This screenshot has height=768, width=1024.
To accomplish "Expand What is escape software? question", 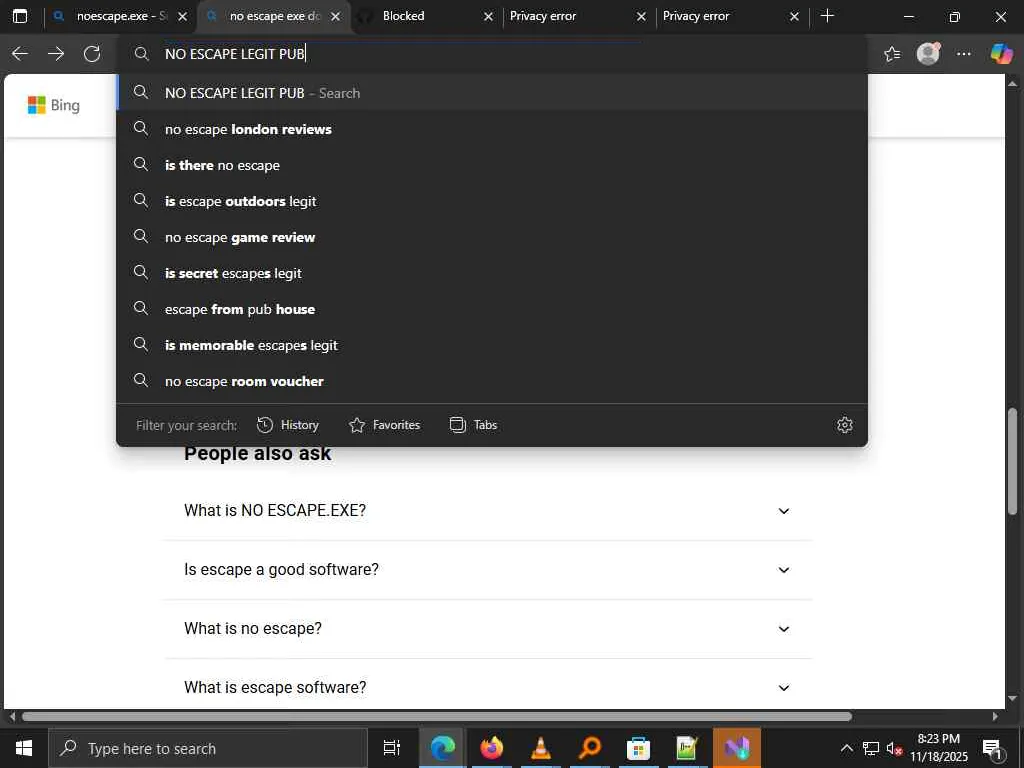I will 487,687.
